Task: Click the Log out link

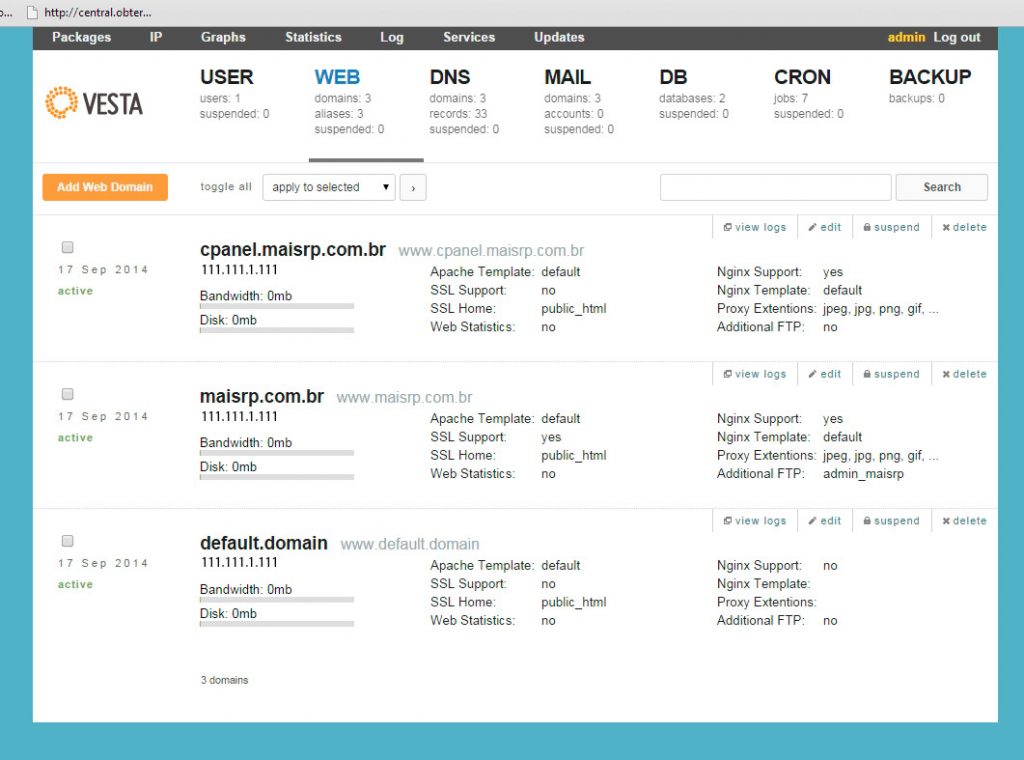Action: coord(957,37)
